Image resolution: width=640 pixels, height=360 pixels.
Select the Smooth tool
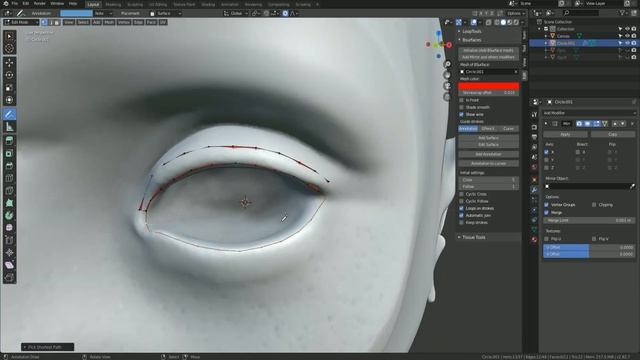[9, 228]
